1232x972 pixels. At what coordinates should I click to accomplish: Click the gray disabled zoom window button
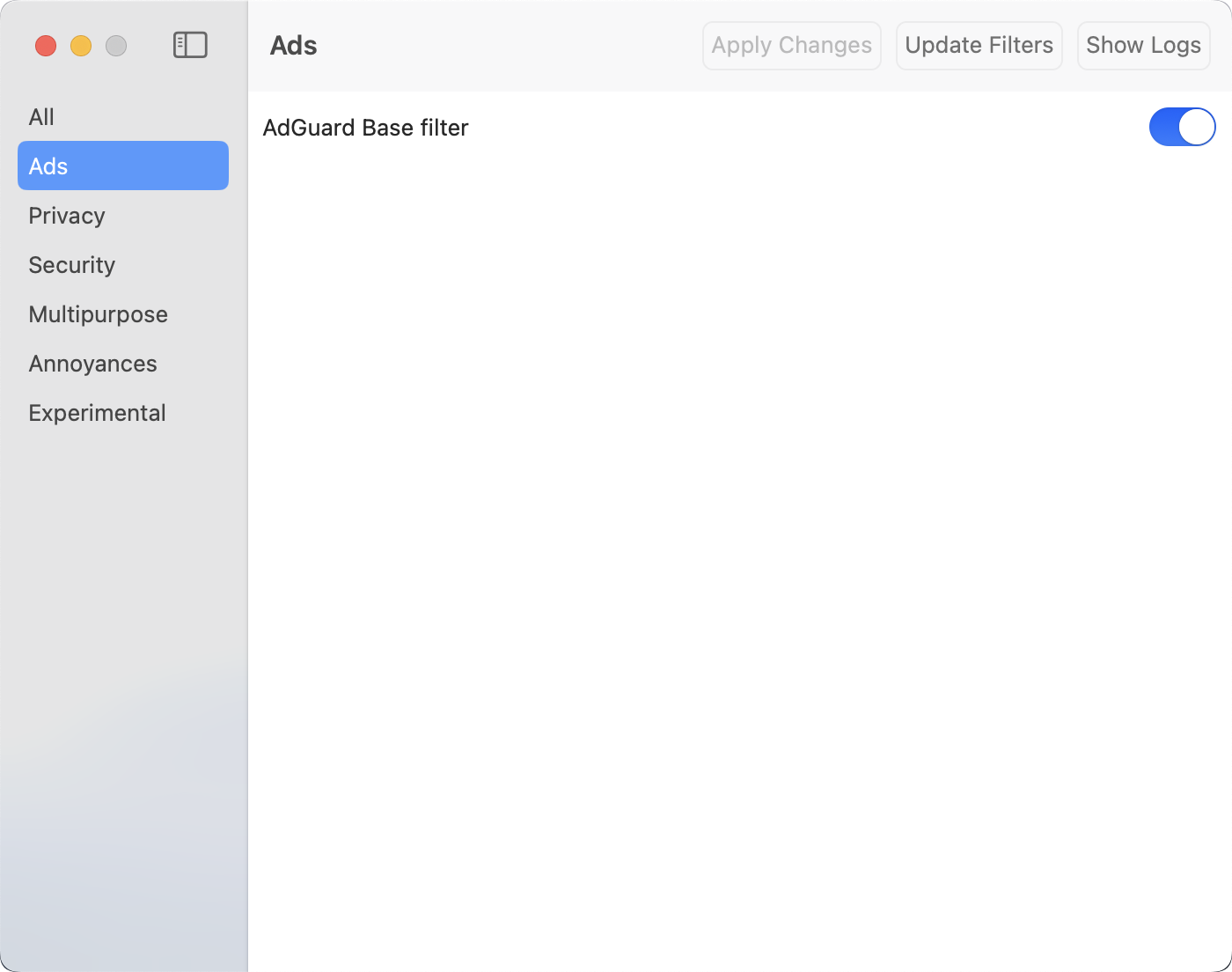point(116,46)
